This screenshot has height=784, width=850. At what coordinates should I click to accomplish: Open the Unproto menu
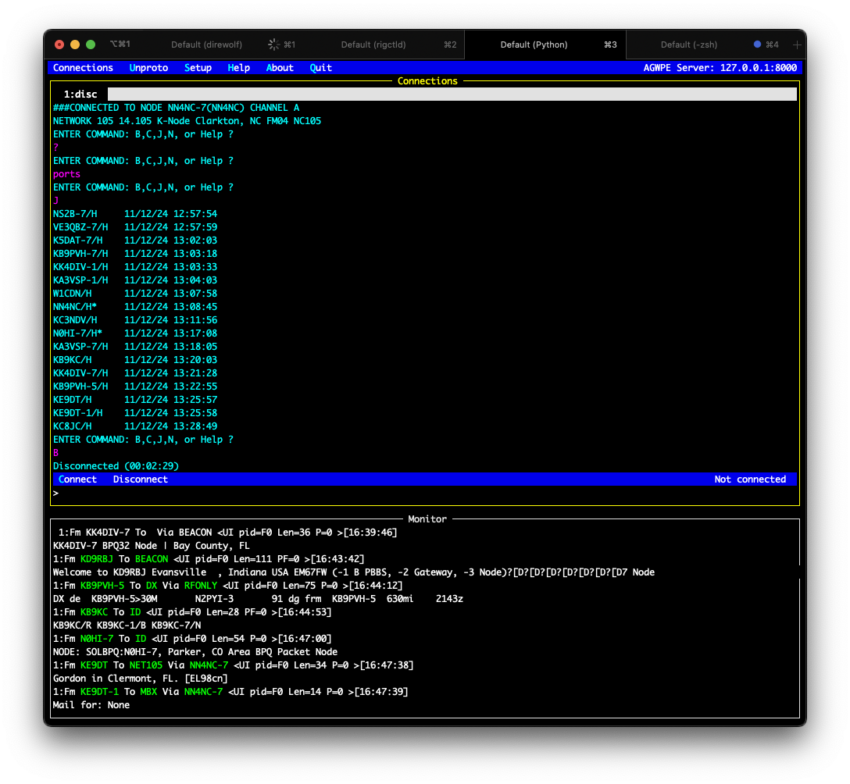pos(149,68)
